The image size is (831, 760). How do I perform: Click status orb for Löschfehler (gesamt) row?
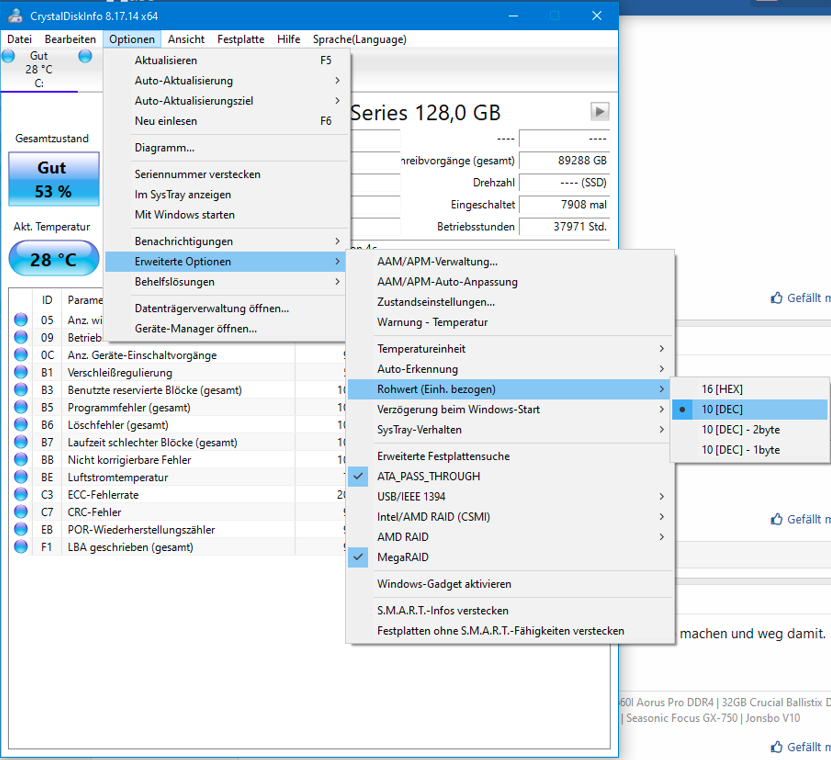21,425
